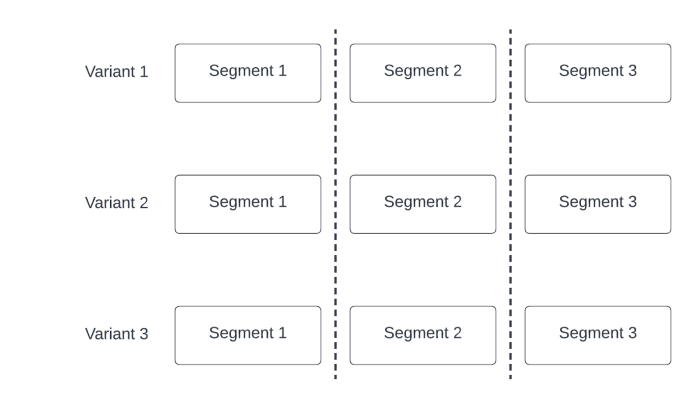Image resolution: width=700 pixels, height=408 pixels.
Task: Click dashed divider between Variant 1's Segments 2 and 3
Action: [510, 73]
